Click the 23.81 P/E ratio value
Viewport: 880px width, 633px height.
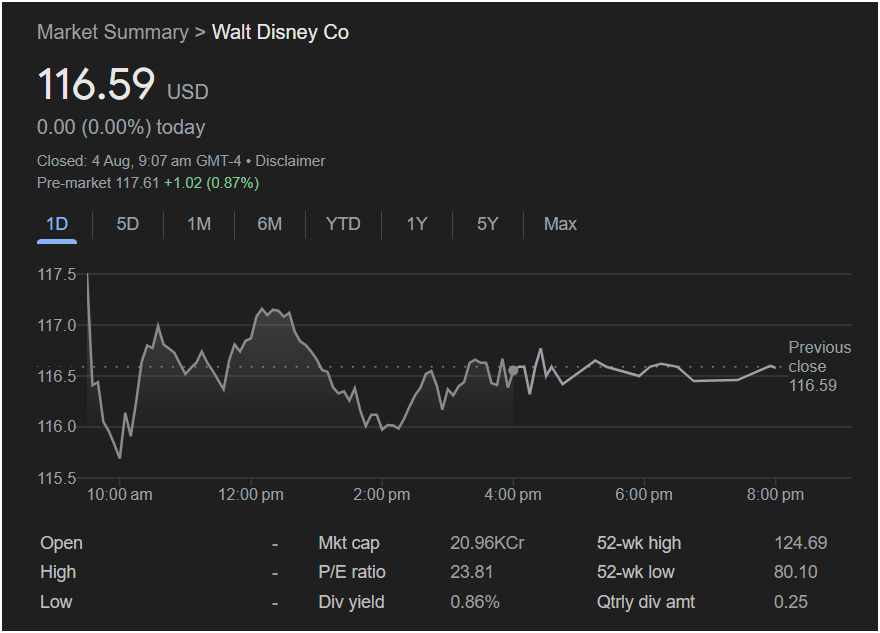coord(471,572)
